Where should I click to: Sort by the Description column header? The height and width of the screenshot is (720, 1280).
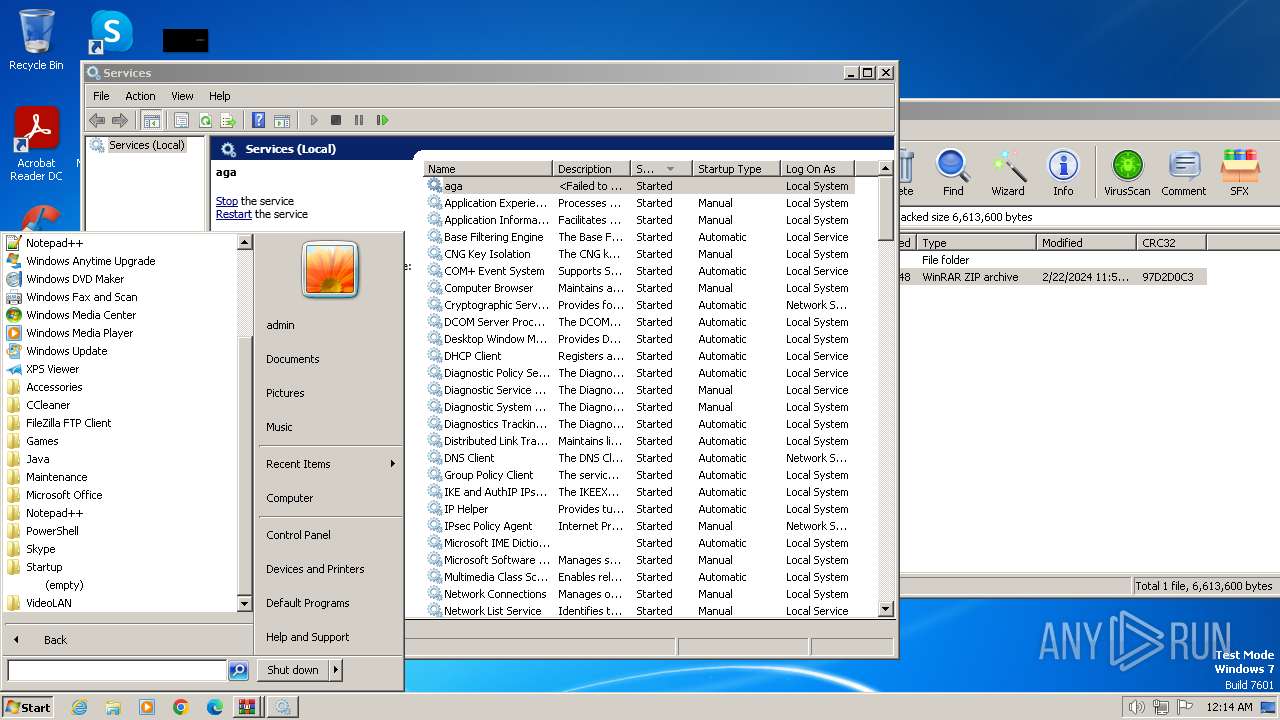click(591, 169)
